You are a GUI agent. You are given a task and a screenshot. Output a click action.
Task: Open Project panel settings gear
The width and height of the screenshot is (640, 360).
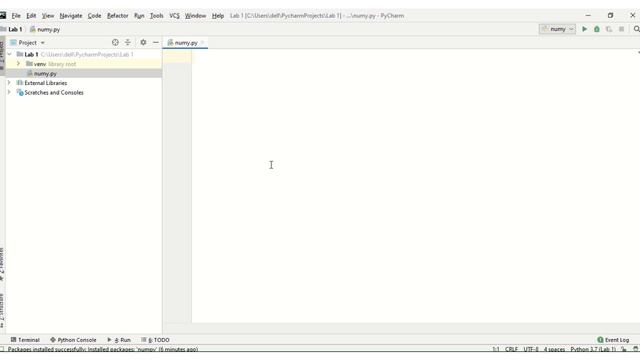[143, 42]
